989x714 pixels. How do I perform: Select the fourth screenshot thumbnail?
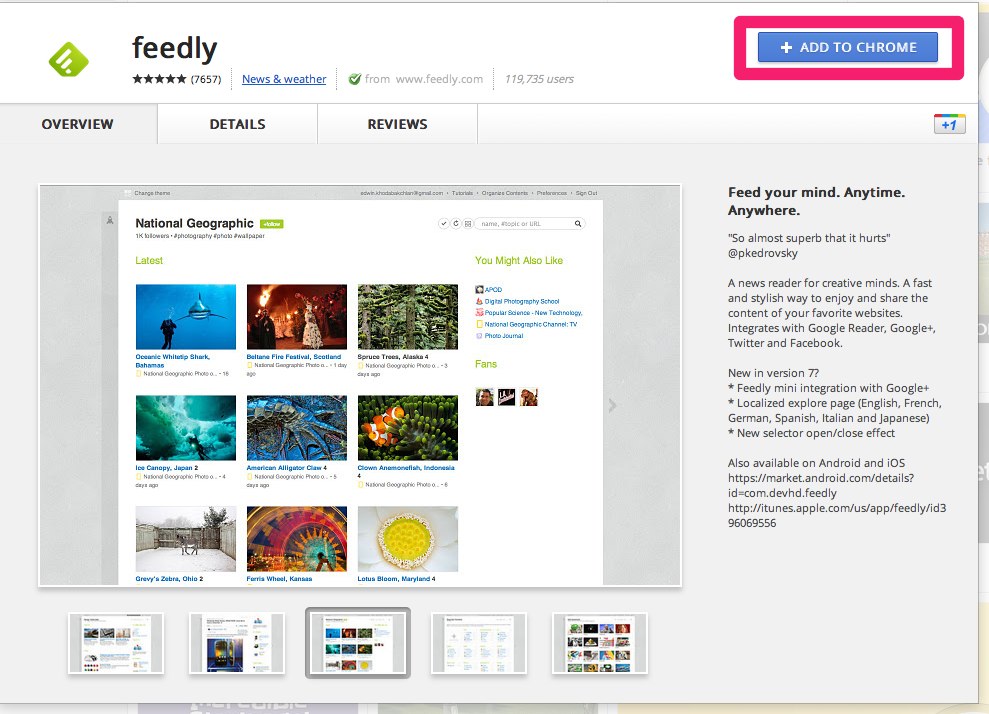tap(479, 643)
